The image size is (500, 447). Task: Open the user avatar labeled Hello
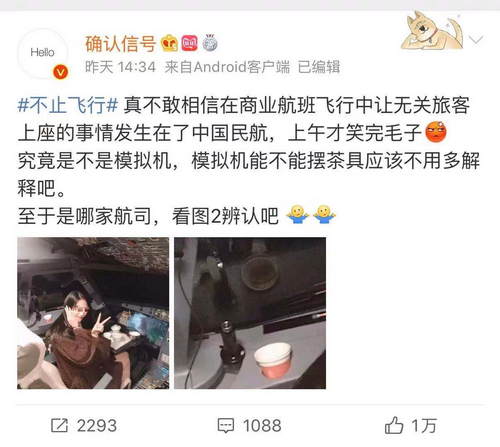click(x=43, y=53)
